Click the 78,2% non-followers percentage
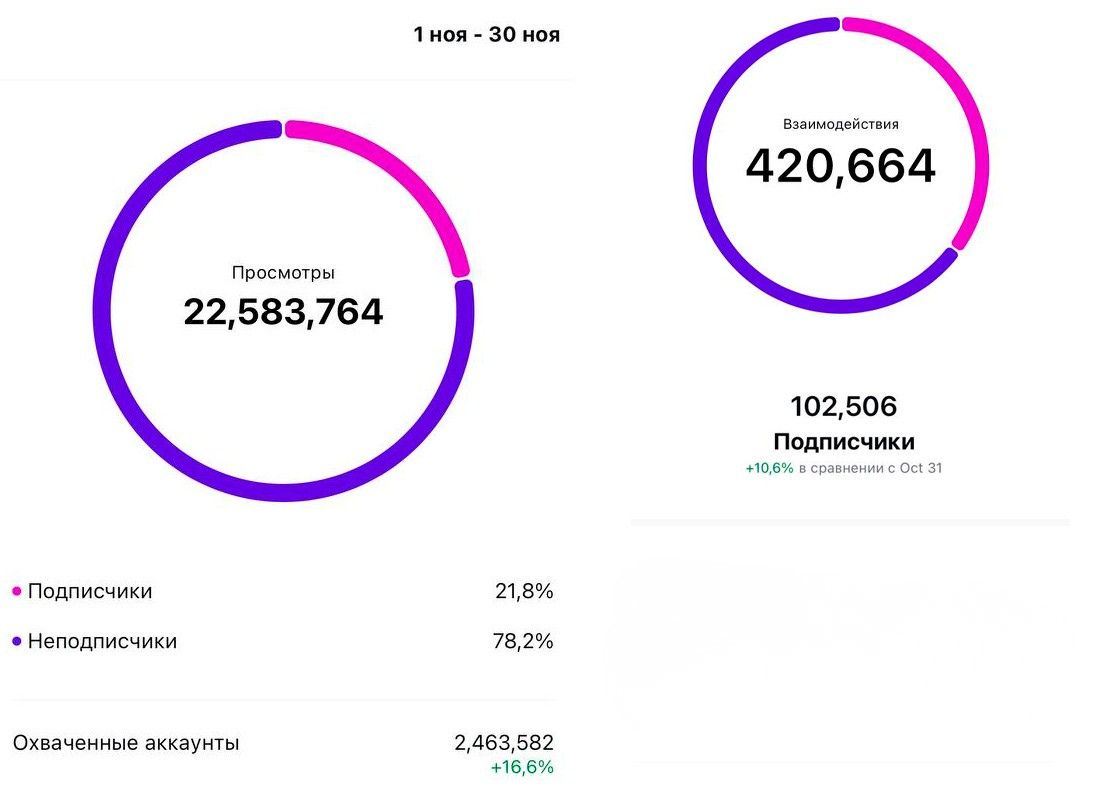This screenshot has width=1100, height=803. (524, 641)
